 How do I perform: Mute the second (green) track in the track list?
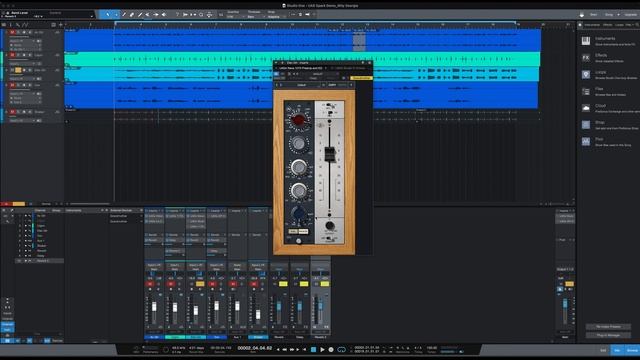[12, 55]
